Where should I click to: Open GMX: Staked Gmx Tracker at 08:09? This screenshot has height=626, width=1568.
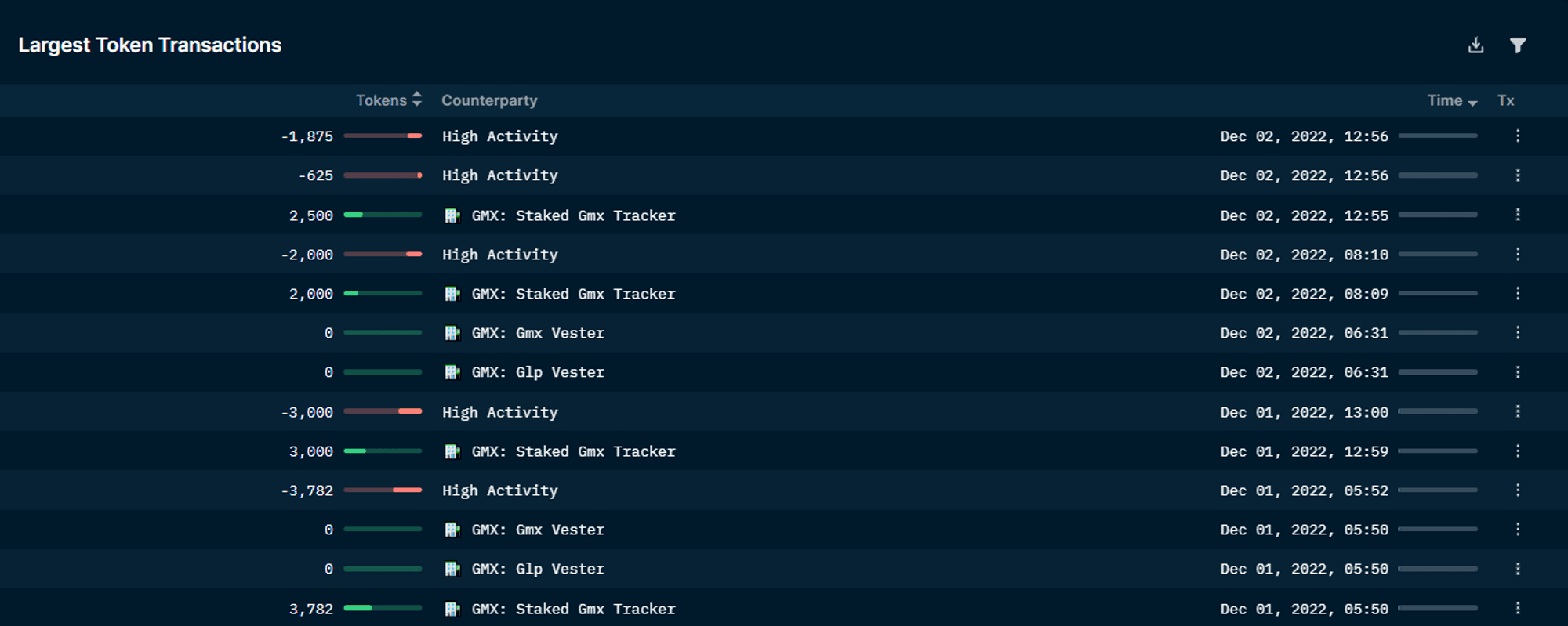pyautogui.click(x=573, y=294)
